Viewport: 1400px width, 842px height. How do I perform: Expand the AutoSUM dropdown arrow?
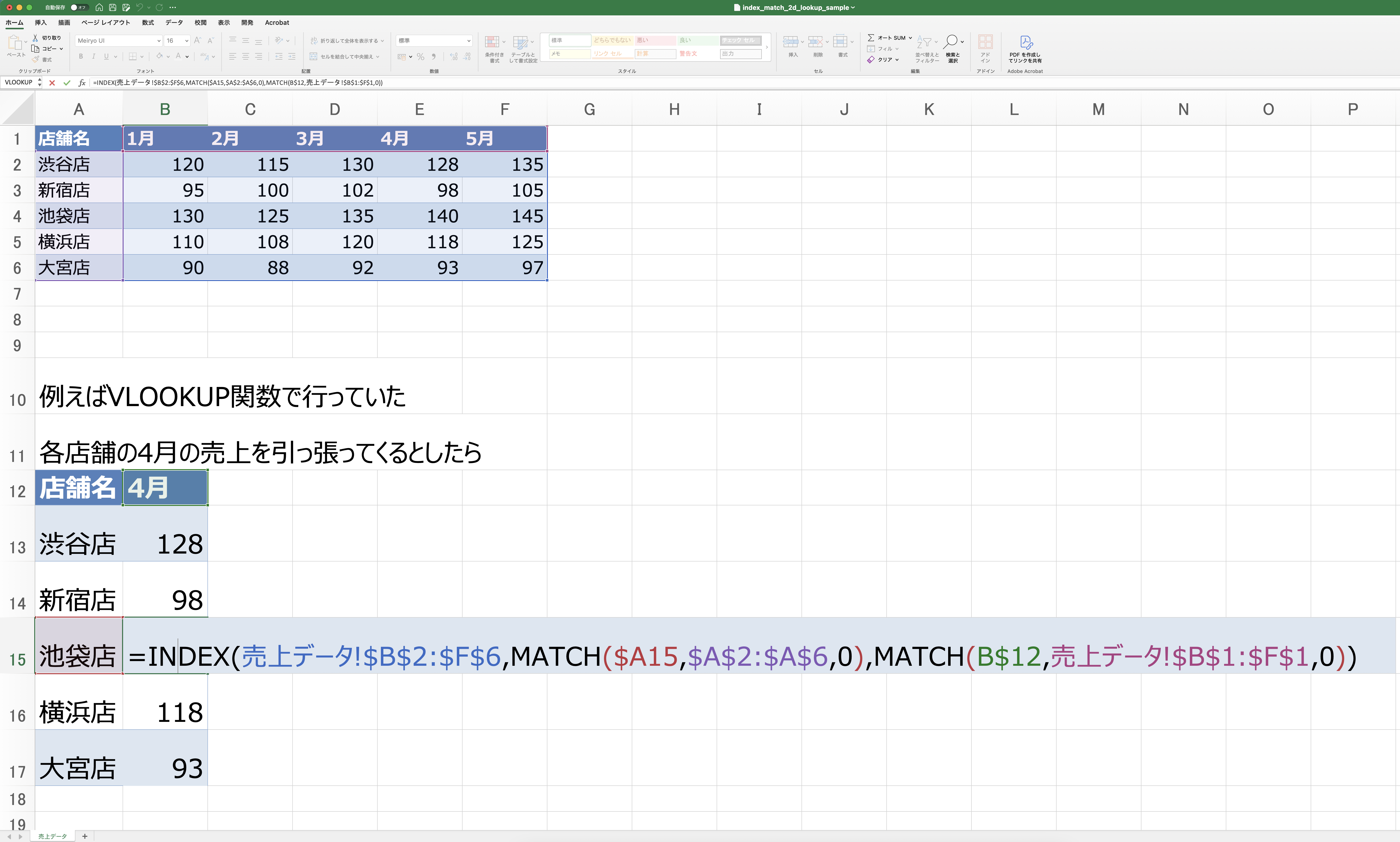coord(911,38)
